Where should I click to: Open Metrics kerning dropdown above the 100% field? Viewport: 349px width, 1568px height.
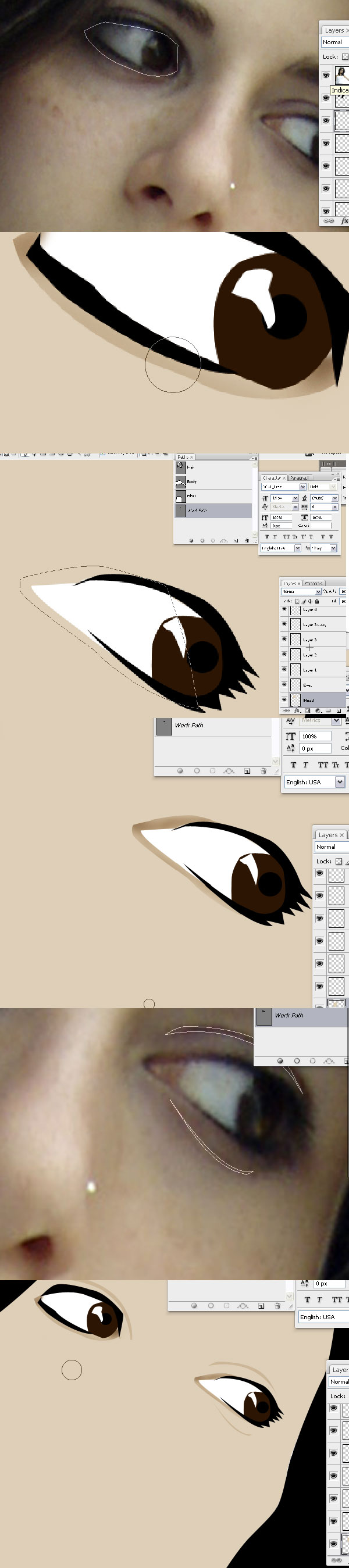coord(336,720)
